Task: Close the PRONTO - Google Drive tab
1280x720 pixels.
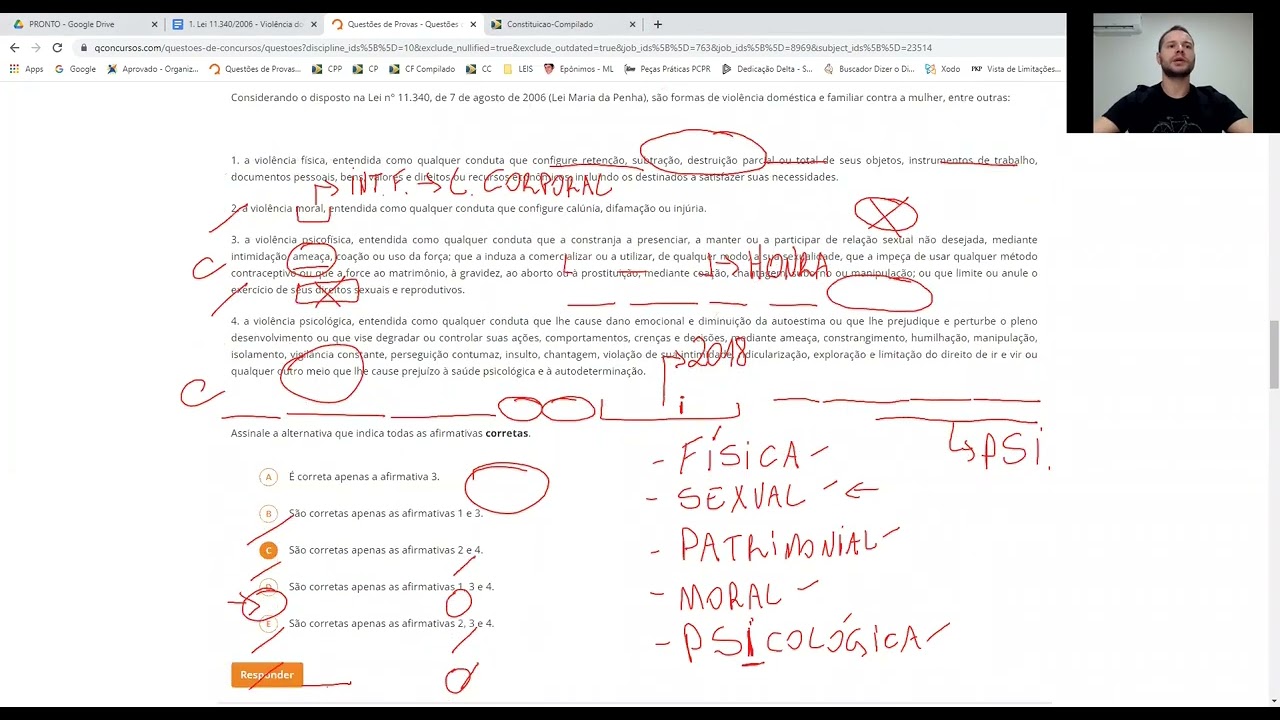Action: tap(154, 24)
